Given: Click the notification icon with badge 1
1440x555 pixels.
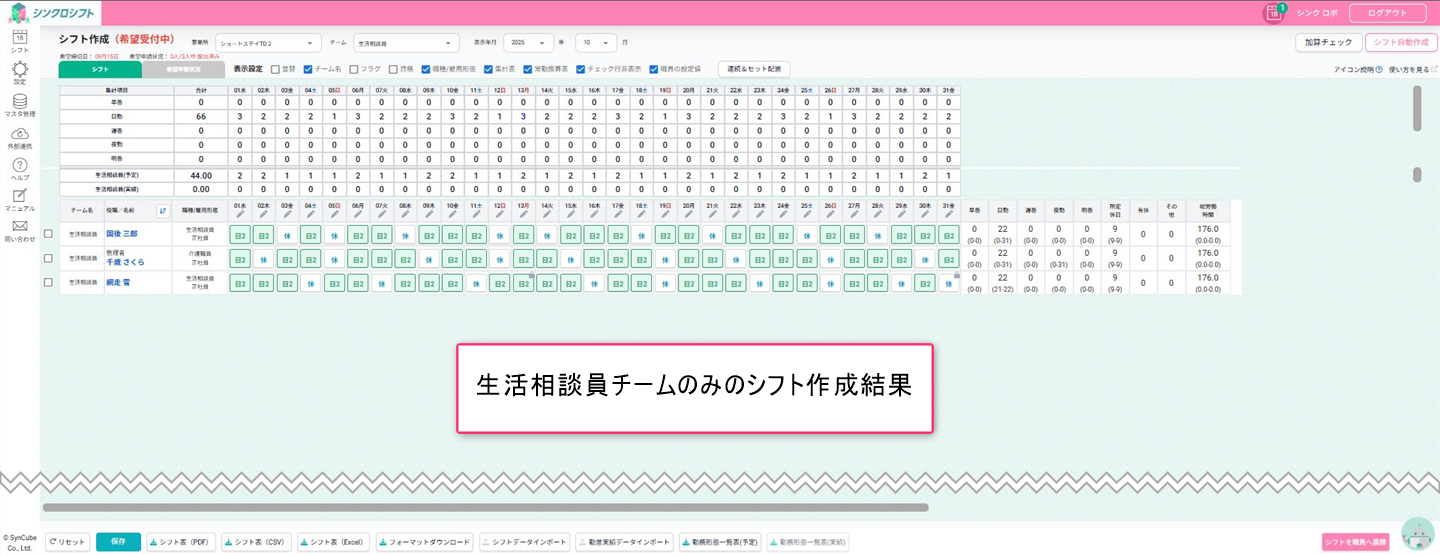Looking at the screenshot, I should click(x=1274, y=13).
